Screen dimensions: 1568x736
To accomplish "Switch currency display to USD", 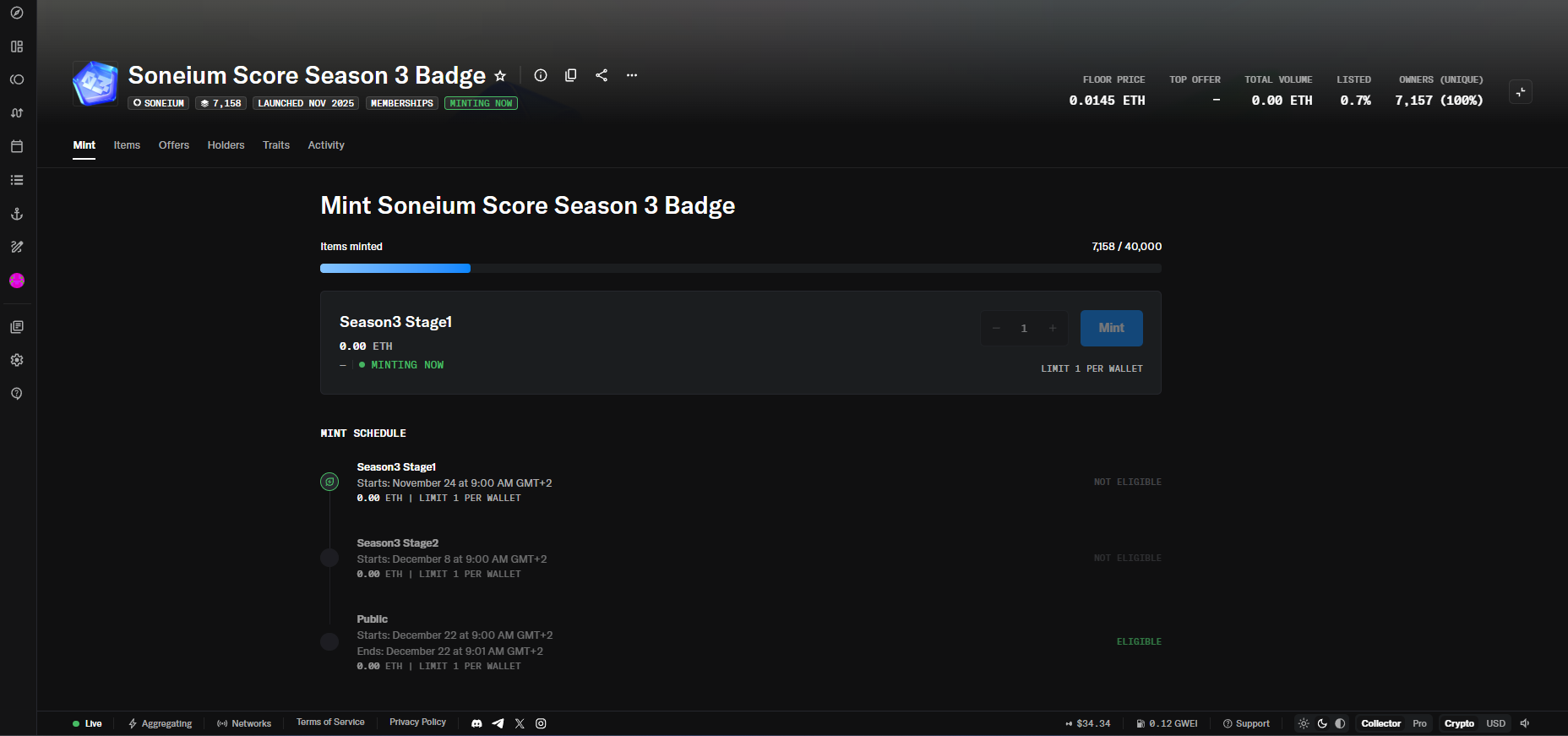I will pyautogui.click(x=1495, y=723).
